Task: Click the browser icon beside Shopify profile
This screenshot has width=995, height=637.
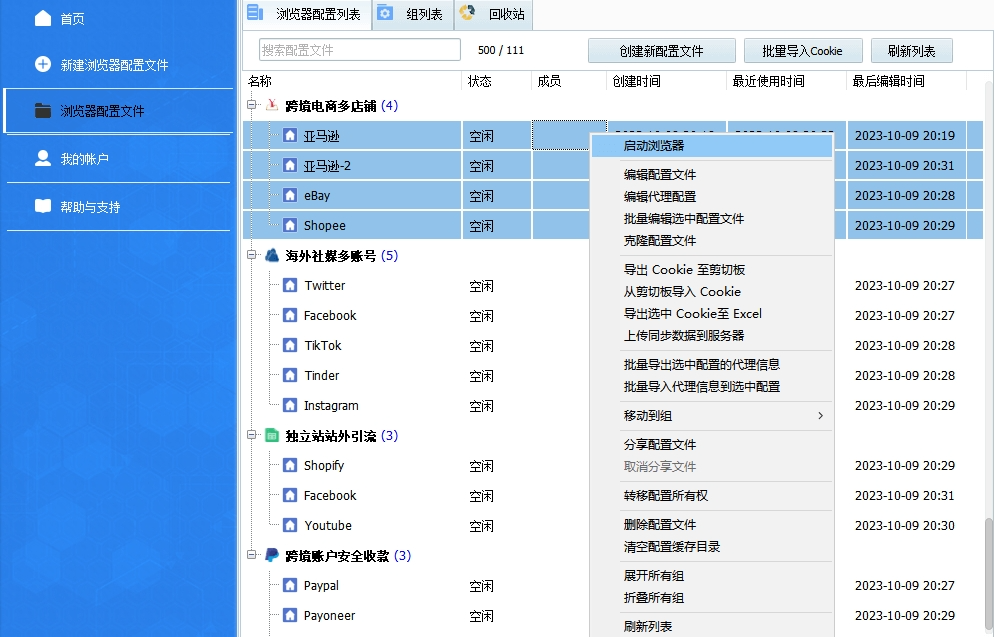Action: (291, 464)
